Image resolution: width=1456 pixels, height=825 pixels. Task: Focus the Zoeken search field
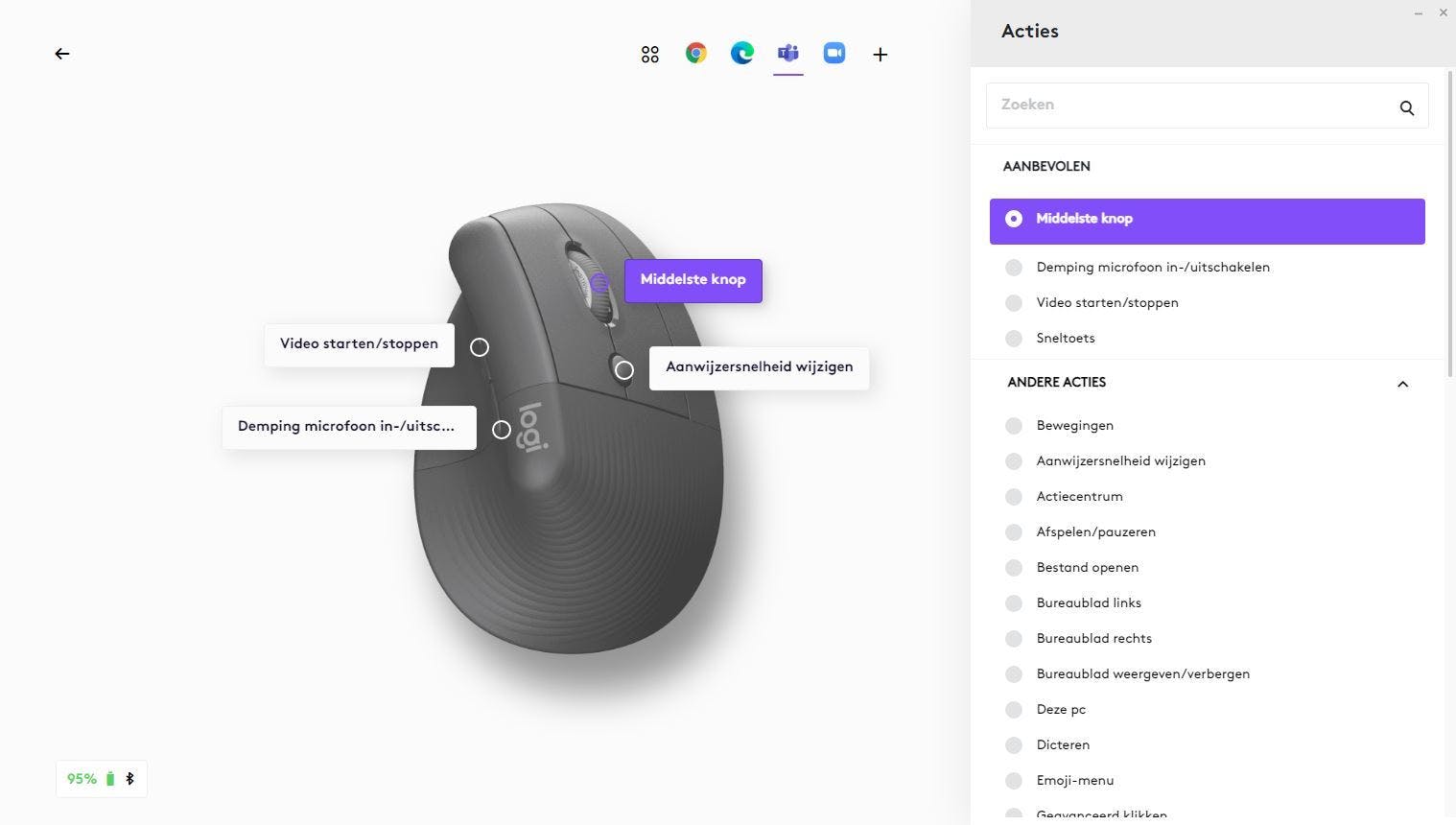coord(1207,106)
